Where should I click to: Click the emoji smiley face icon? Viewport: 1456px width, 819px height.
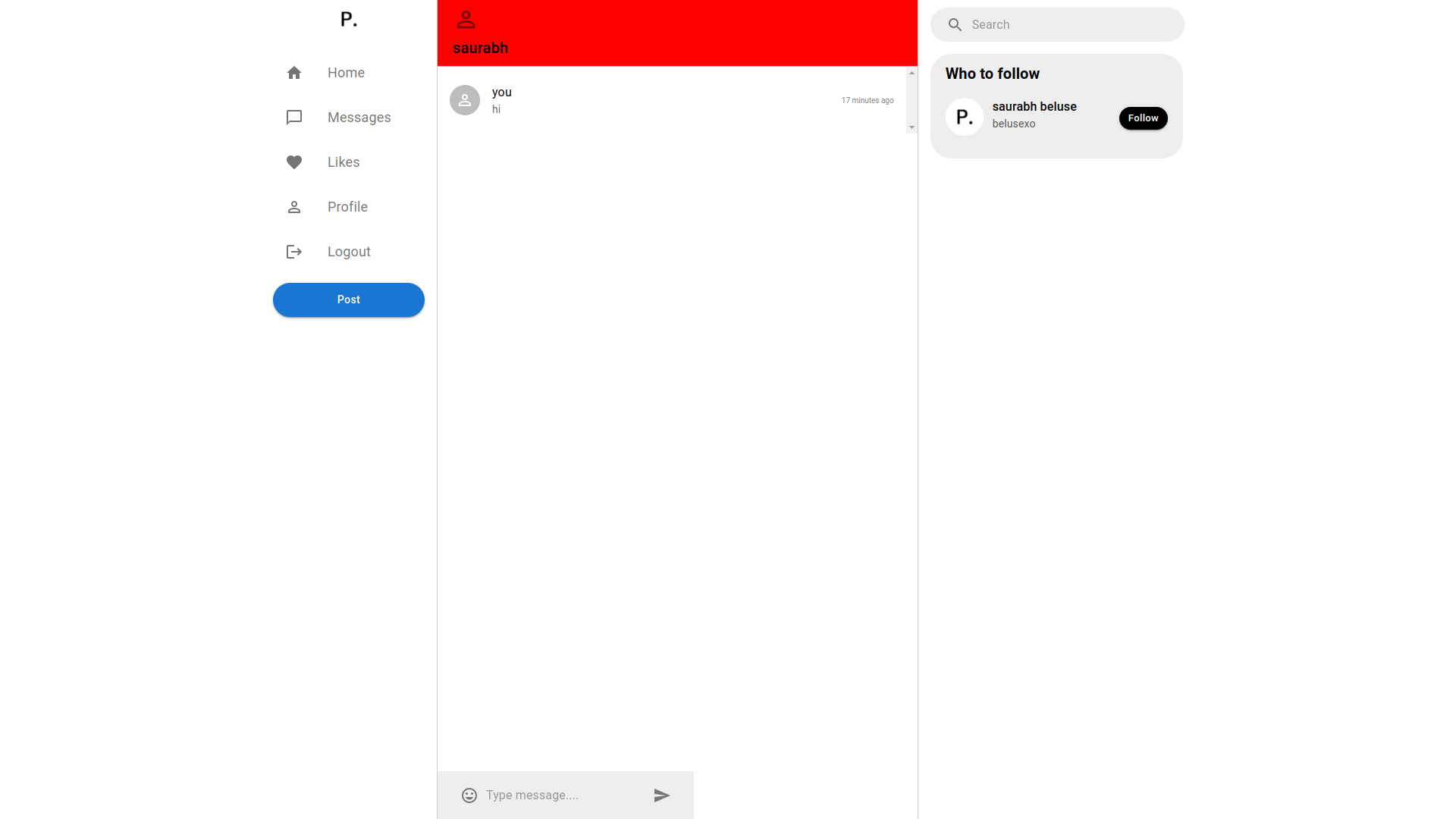[468, 795]
